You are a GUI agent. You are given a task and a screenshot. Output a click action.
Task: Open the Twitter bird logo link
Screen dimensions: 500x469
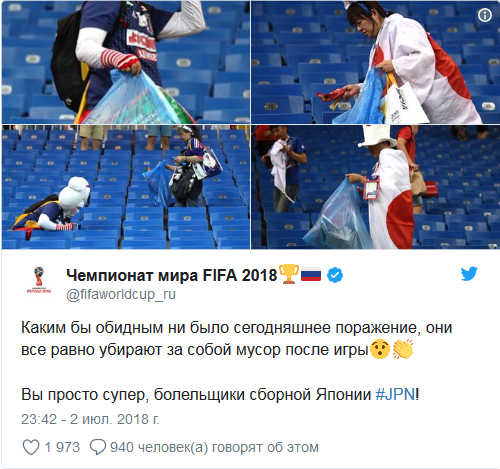469,274
